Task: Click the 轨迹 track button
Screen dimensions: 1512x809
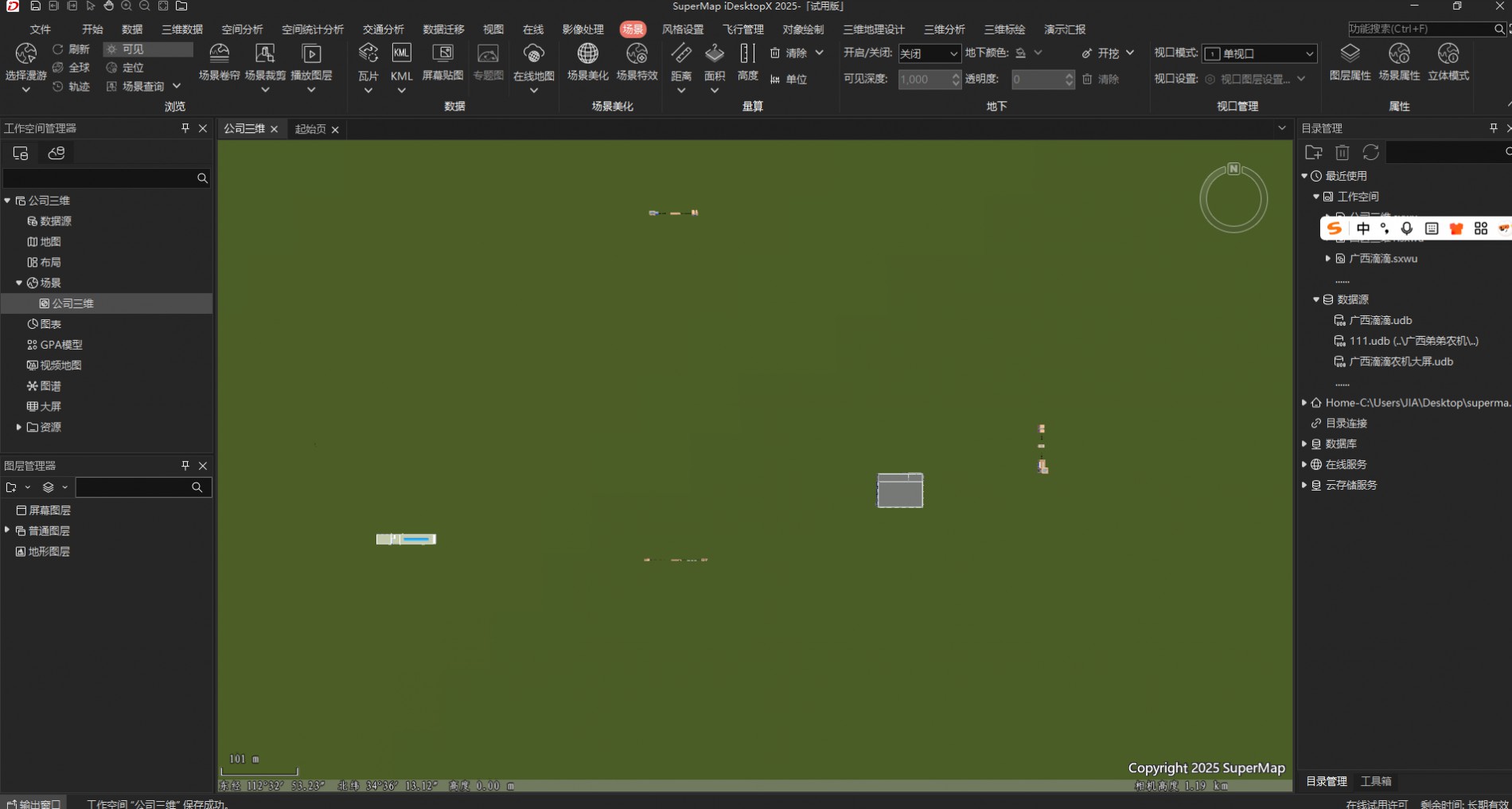Action: point(71,86)
